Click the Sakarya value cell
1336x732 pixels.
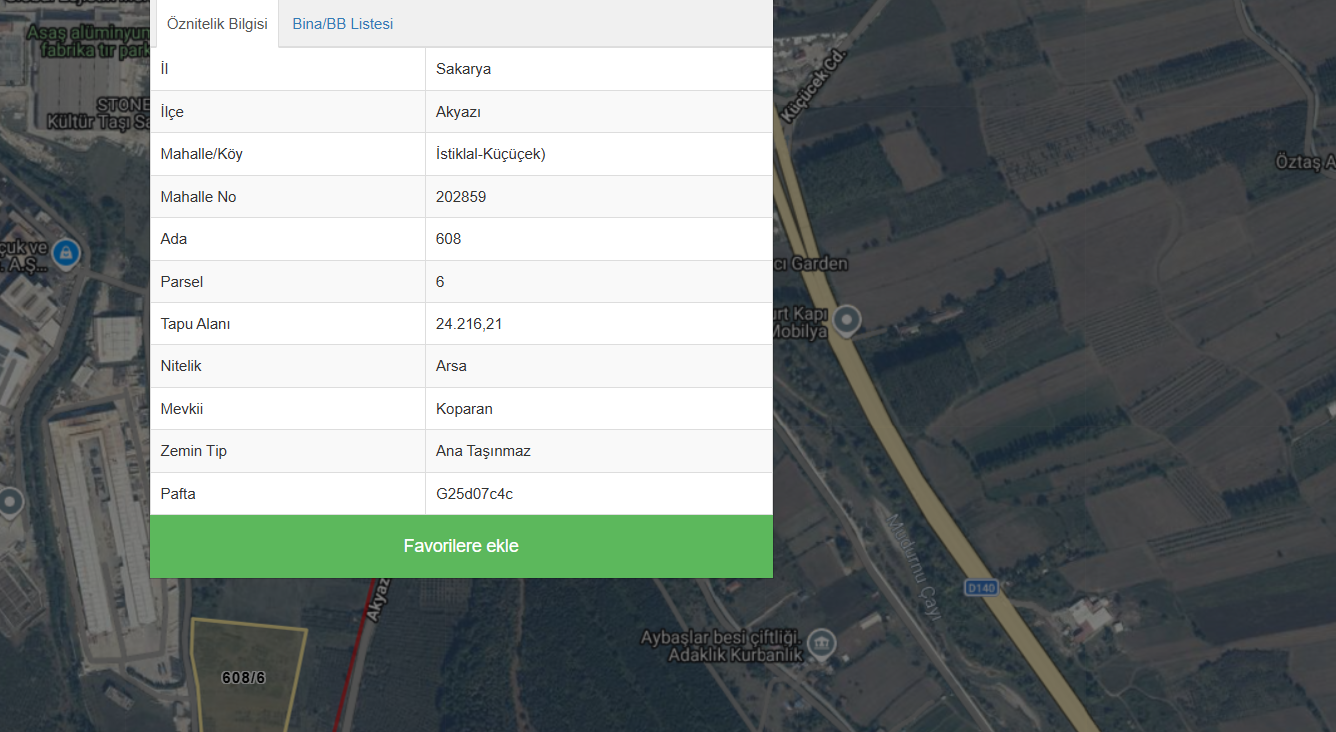pyautogui.click(x=599, y=69)
